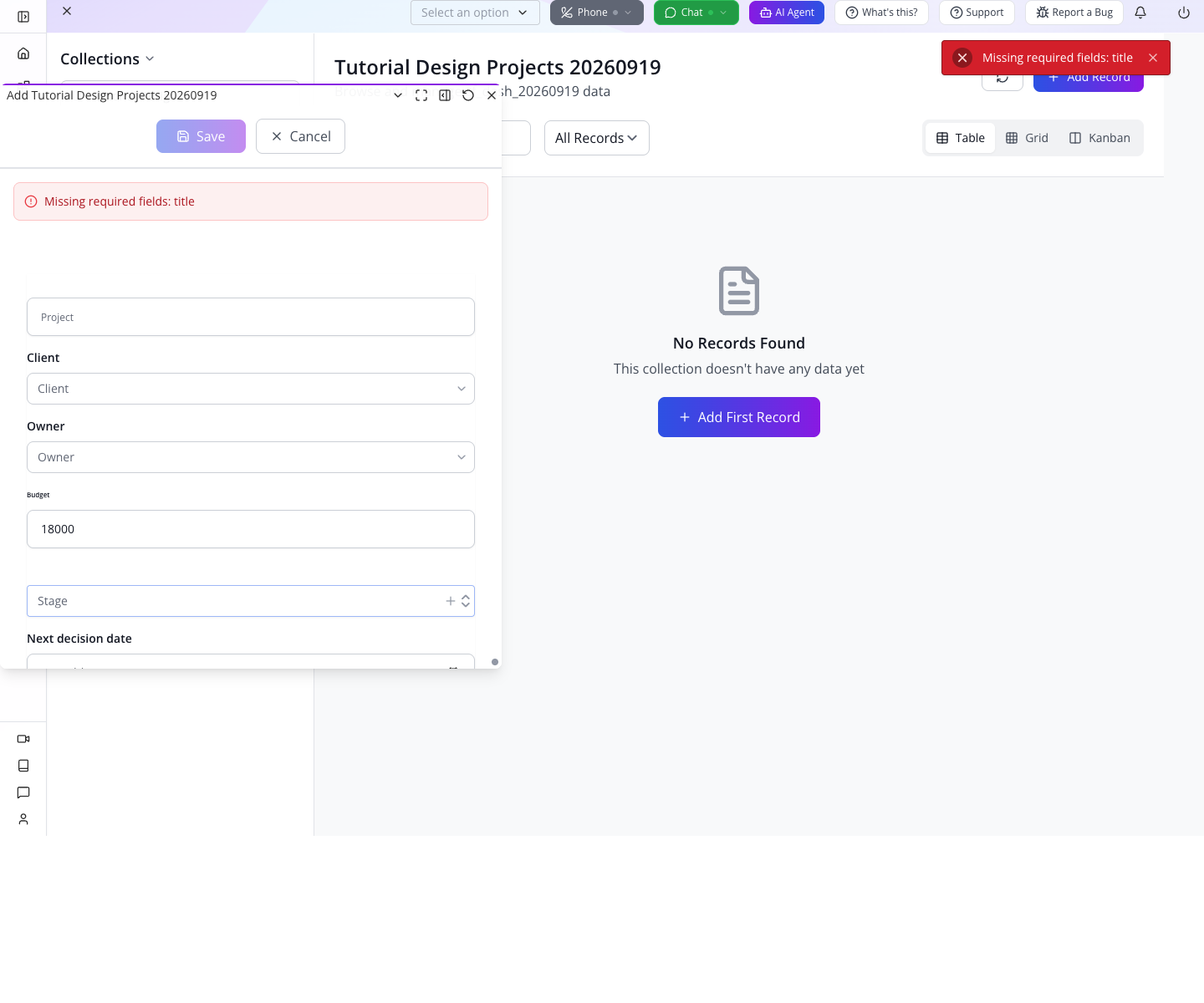
Task: Cancel adding the record
Action: click(300, 136)
